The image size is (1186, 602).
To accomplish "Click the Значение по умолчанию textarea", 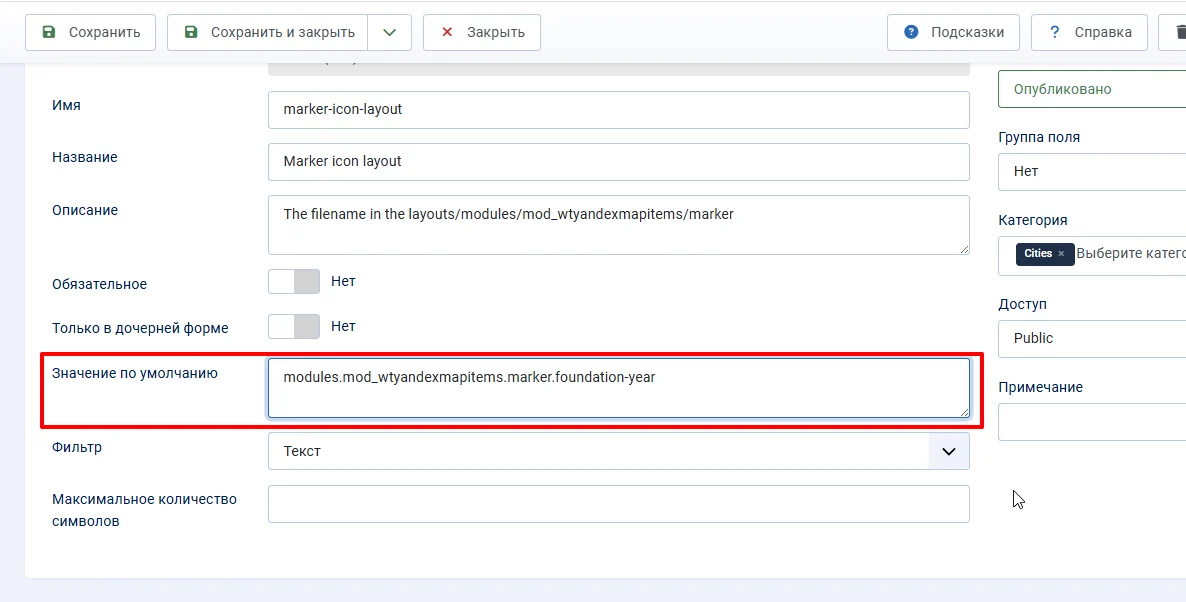I will click(x=619, y=388).
